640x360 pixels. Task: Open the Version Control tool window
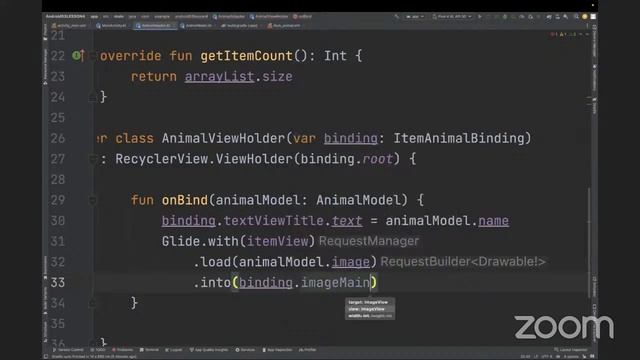click(x=68, y=350)
